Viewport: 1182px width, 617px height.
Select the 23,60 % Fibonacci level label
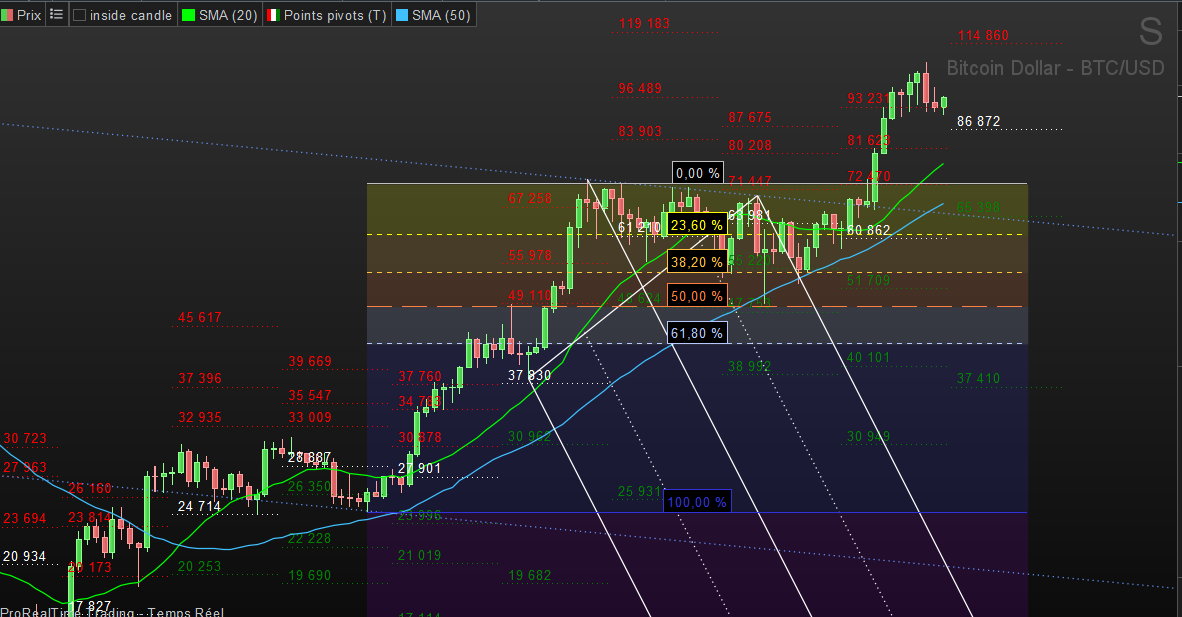point(697,226)
